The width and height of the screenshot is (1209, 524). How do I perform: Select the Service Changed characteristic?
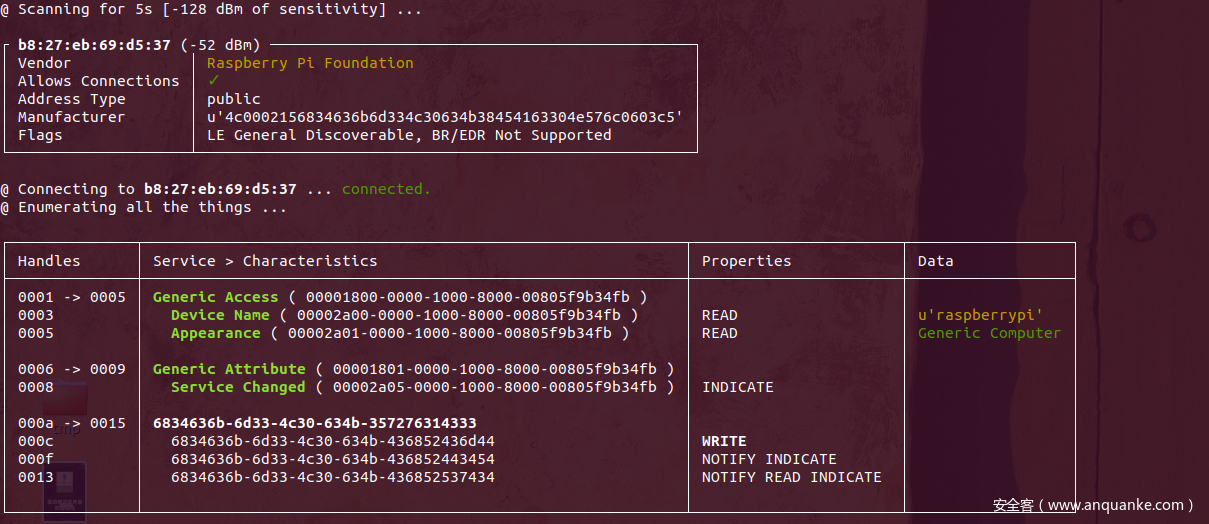tap(238, 387)
